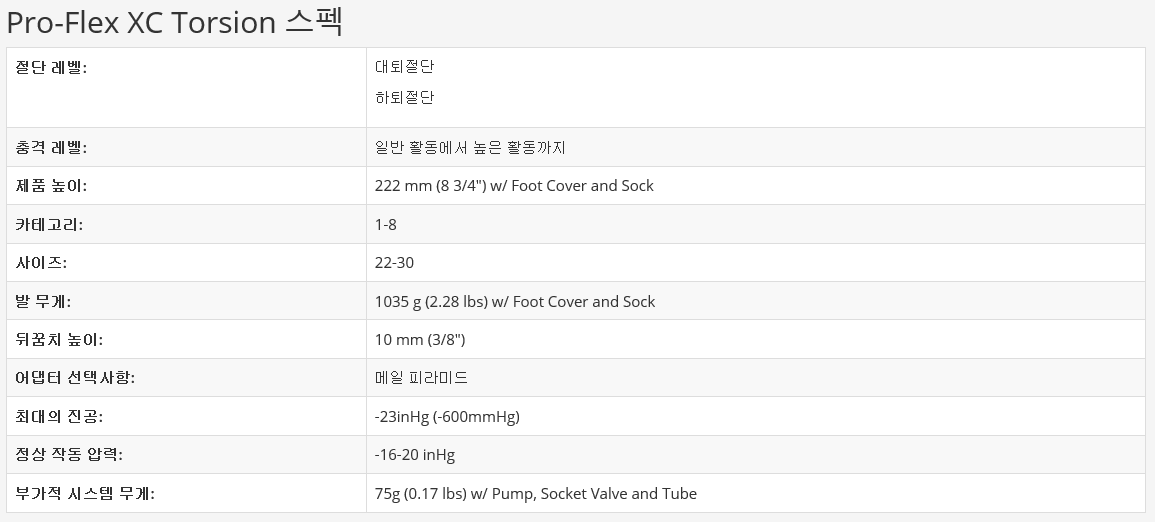Click the "제품 높이:" row label

(51, 186)
